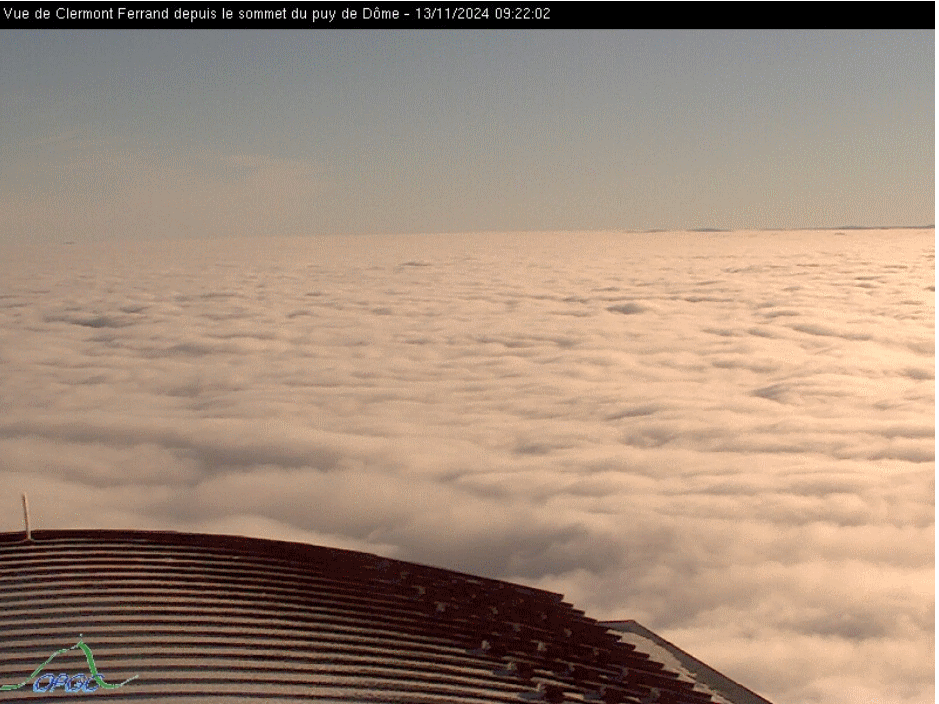The height and width of the screenshot is (704, 939).
Task: Click the date 13/11/2024 in caption
Action: (453, 14)
